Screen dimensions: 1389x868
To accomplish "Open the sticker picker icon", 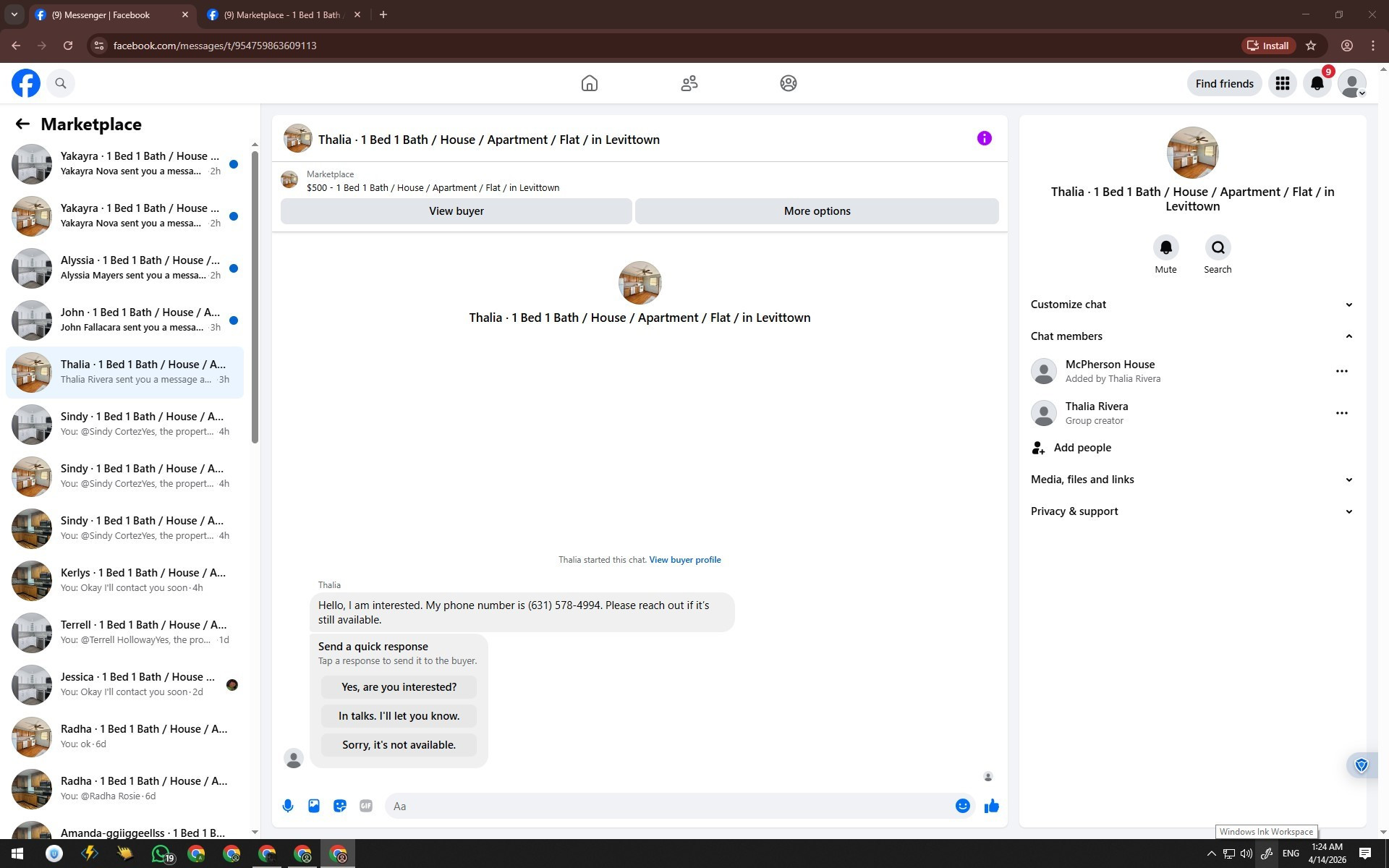I will 340,806.
